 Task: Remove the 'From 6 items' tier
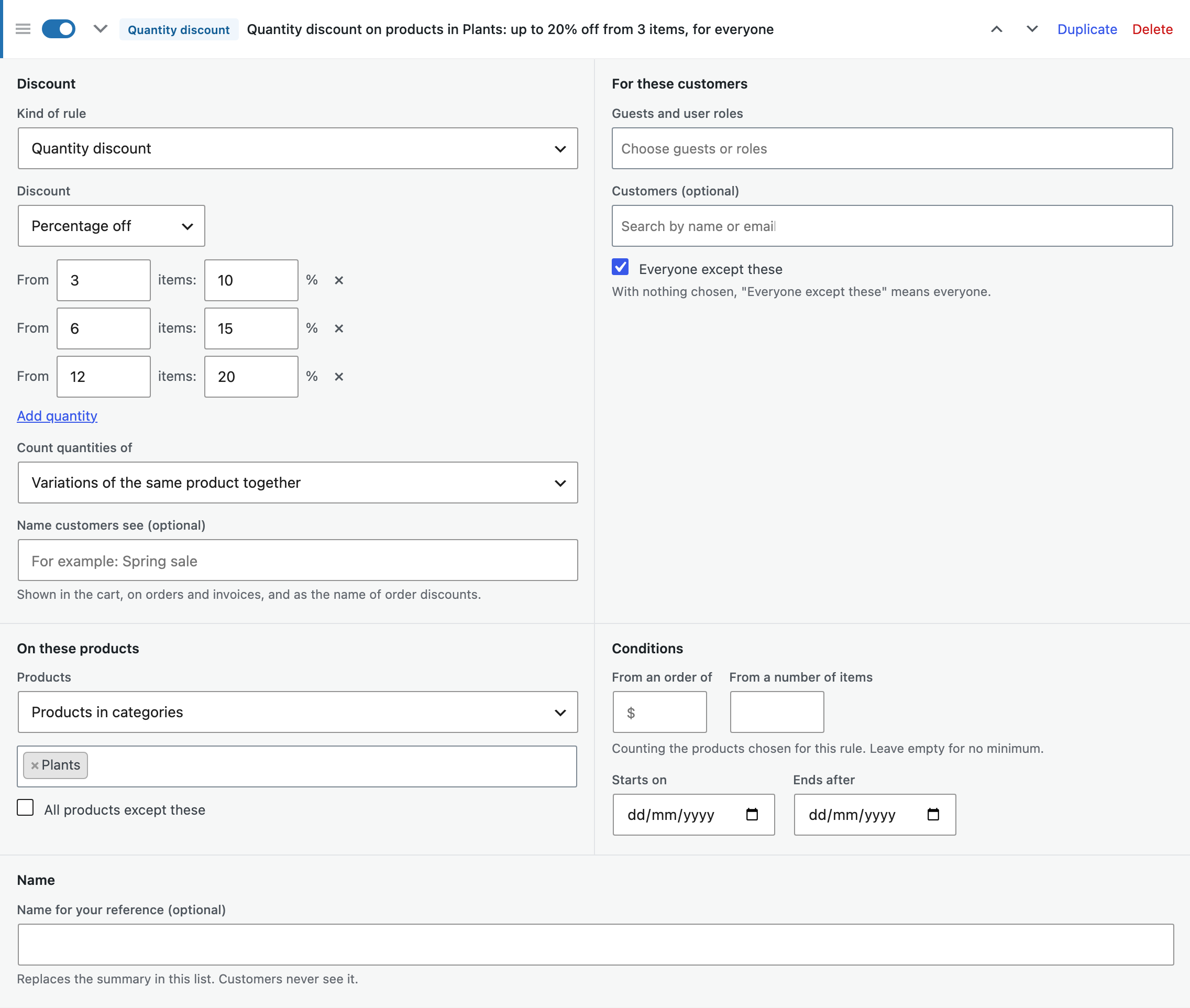(x=339, y=328)
